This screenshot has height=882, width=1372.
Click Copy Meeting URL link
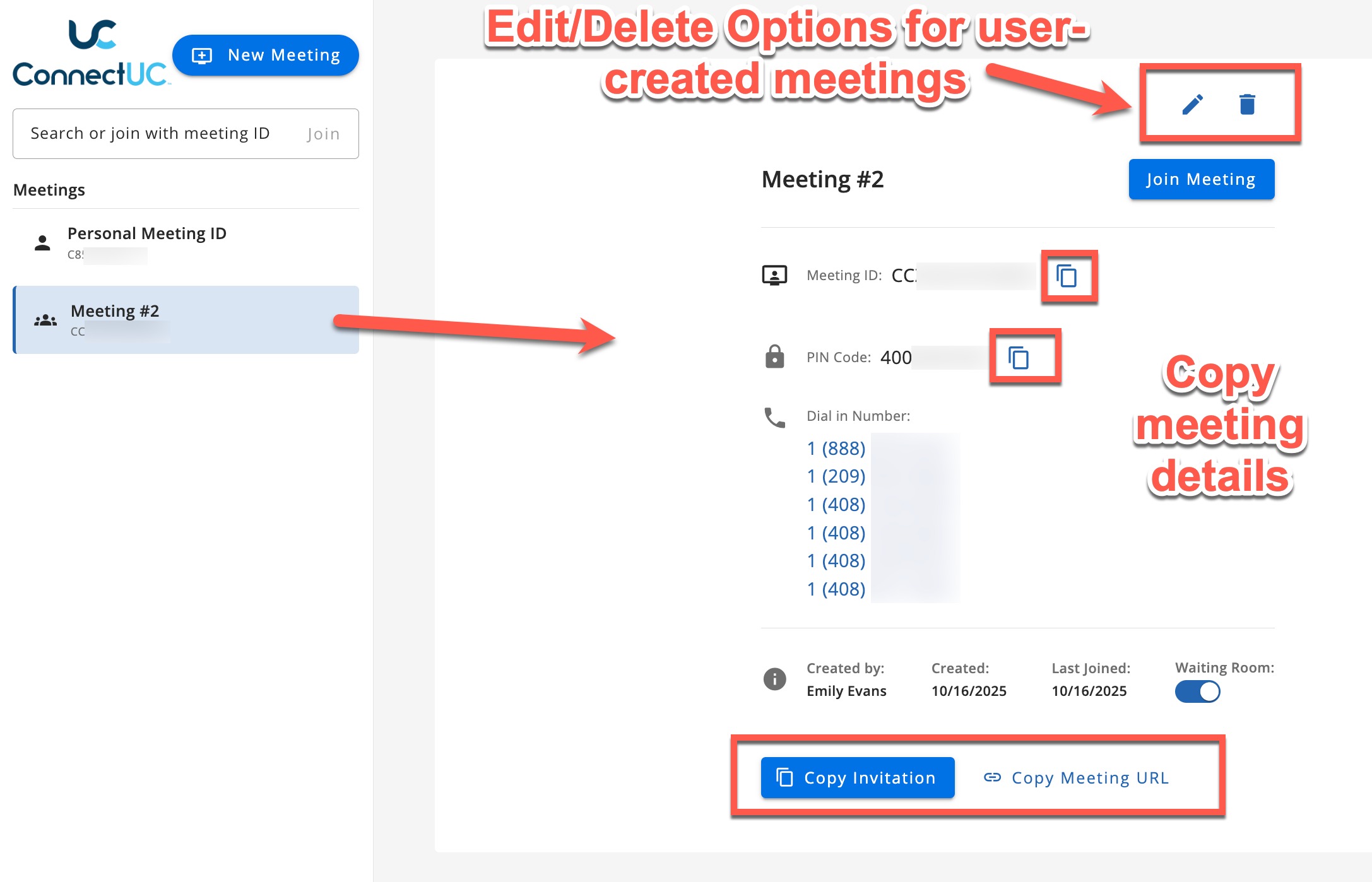(x=1077, y=777)
